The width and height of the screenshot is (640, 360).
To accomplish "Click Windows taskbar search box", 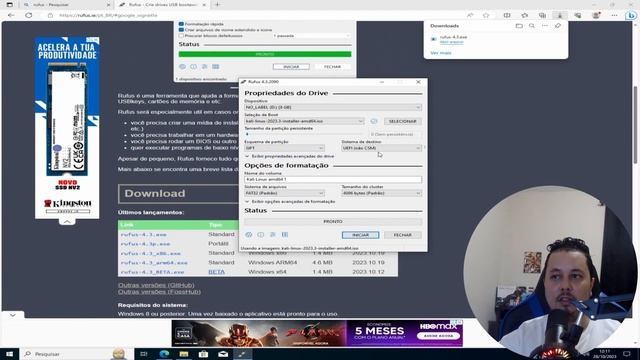I will point(76,354).
